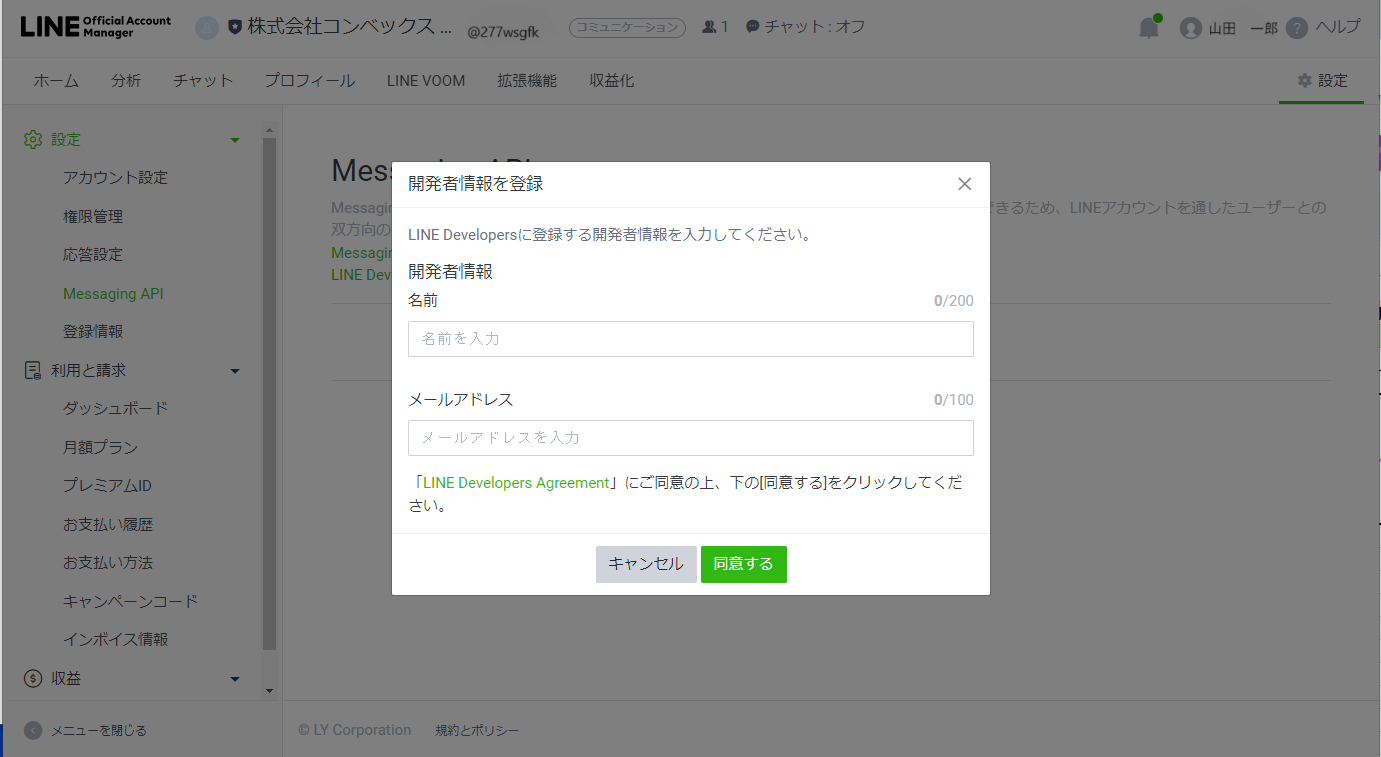The height and width of the screenshot is (757, 1381).
Task: Click the キャンセル button
Action: click(x=646, y=564)
